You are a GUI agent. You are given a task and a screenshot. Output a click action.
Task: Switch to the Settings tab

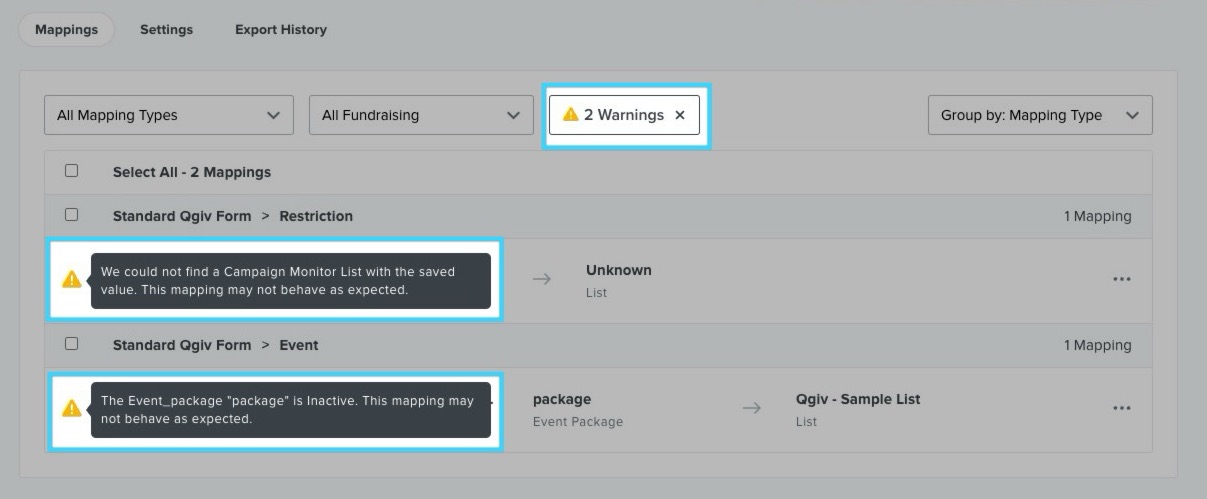[166, 29]
